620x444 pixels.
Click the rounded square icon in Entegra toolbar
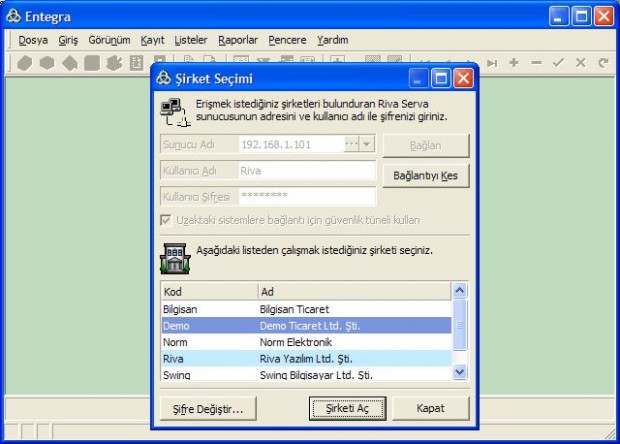point(92,63)
